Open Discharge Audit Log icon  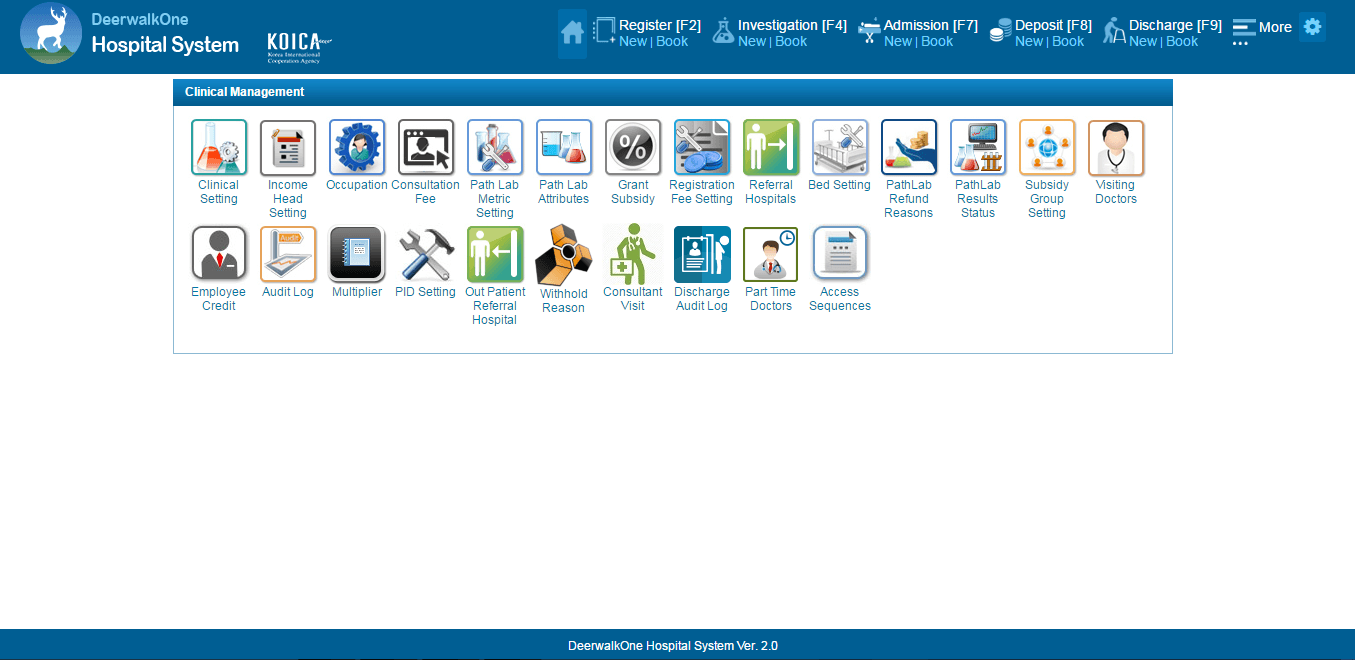tap(702, 254)
